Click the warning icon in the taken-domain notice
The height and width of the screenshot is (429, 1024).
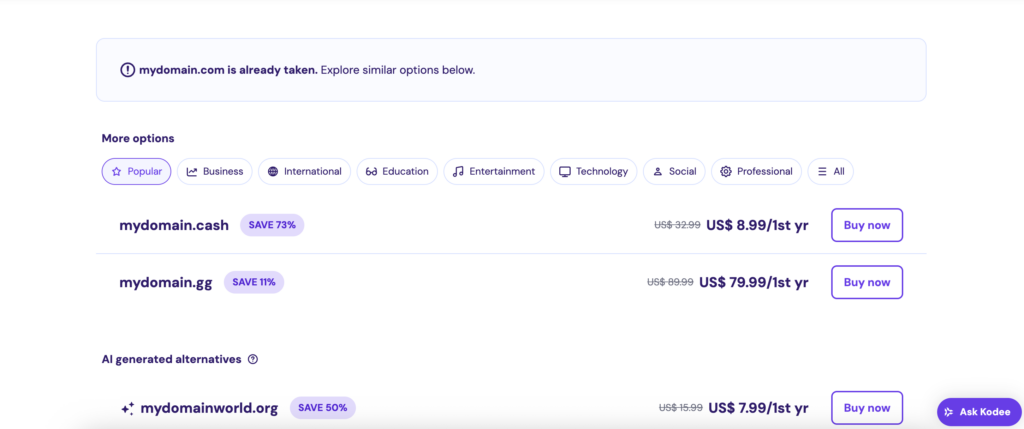pos(127,70)
